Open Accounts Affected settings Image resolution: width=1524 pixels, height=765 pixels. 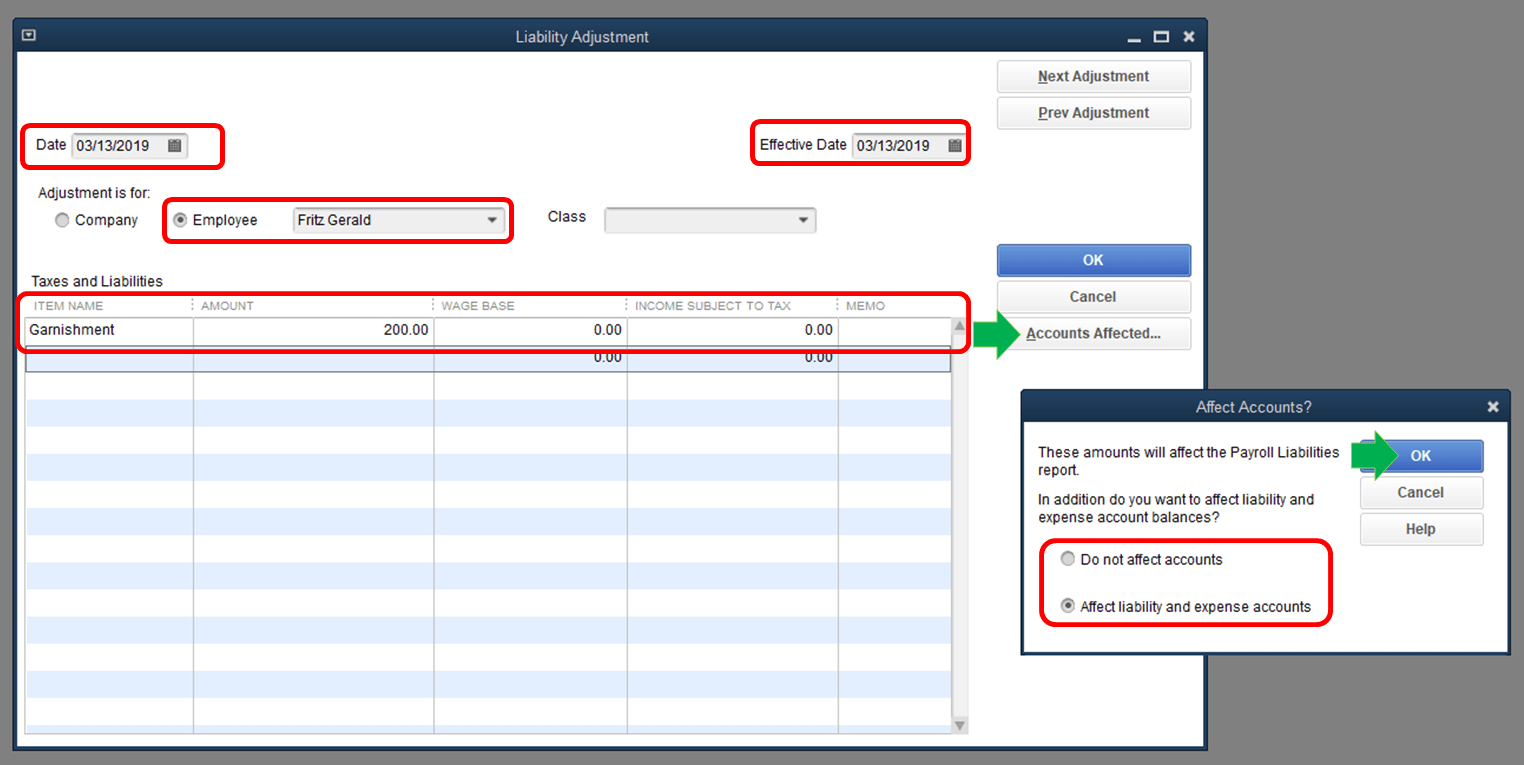coord(1093,334)
